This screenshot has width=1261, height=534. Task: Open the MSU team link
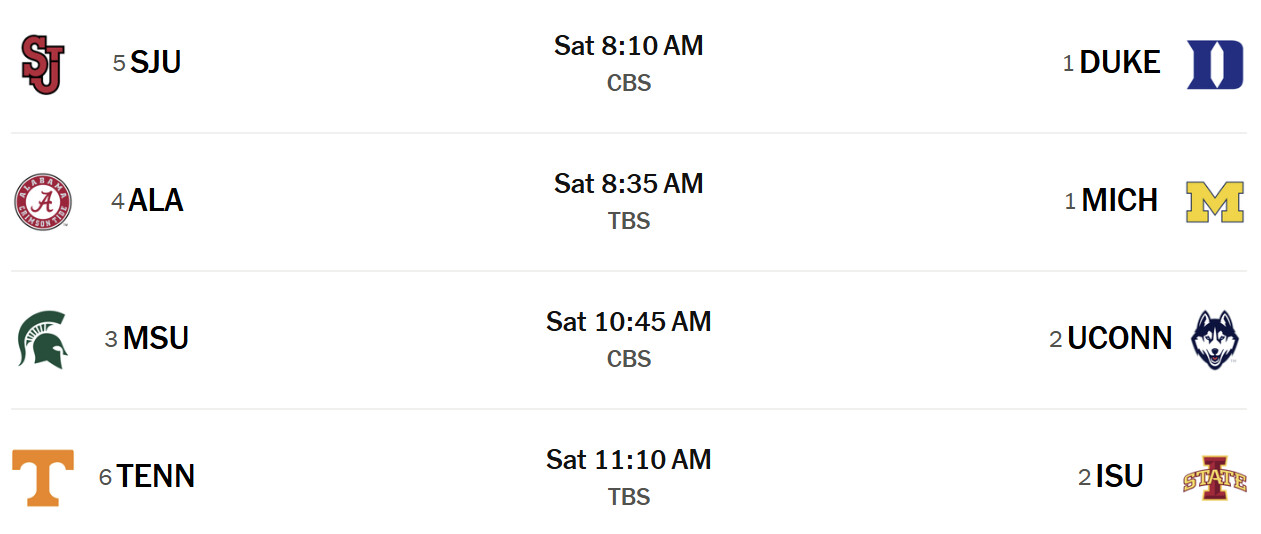coord(155,339)
